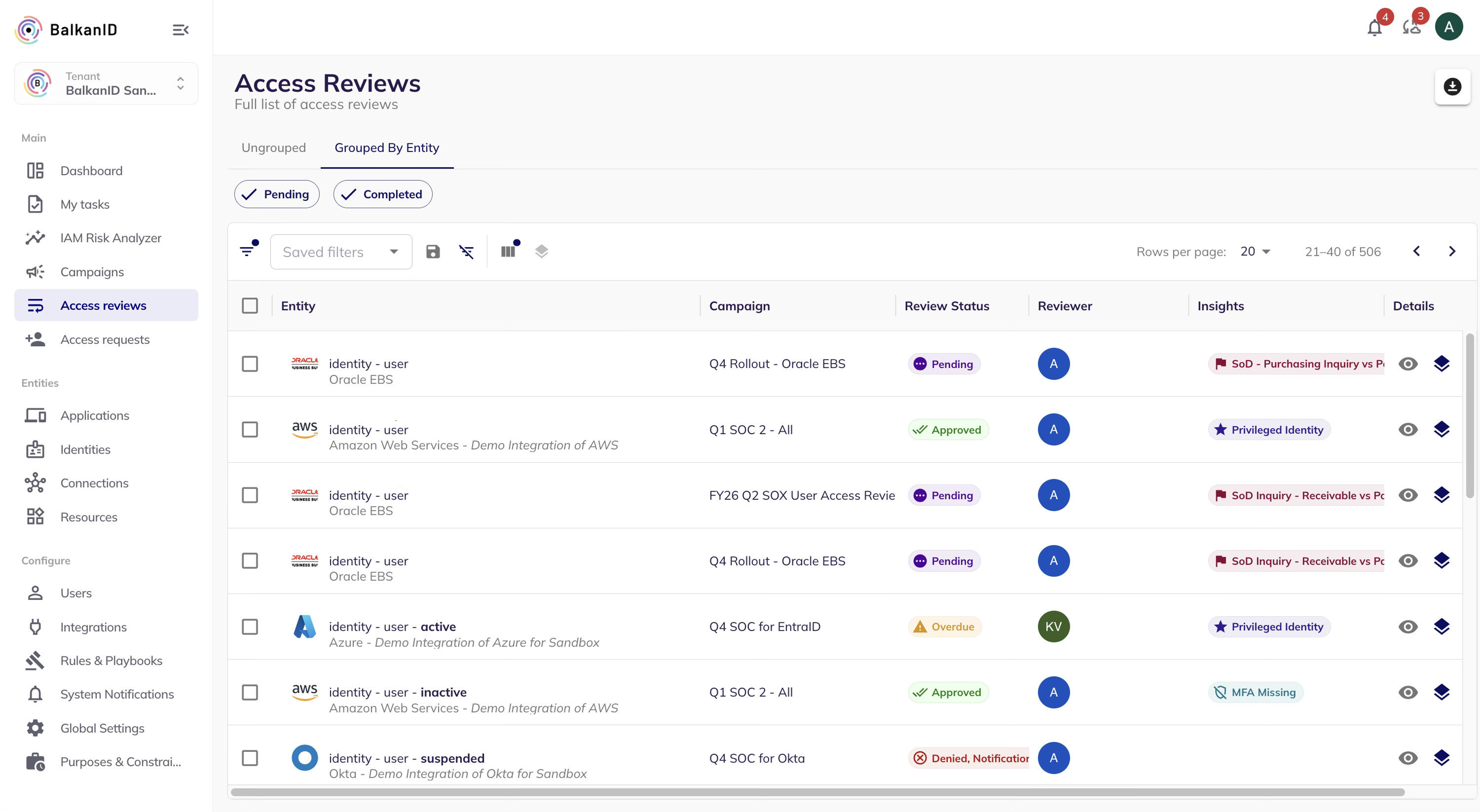
Task: Open the filter options icon
Action: (247, 251)
